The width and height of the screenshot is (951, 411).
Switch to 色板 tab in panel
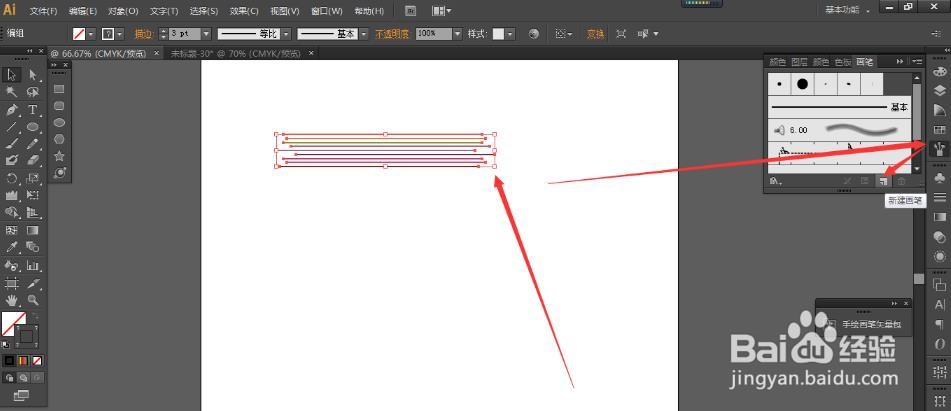[x=842, y=62]
